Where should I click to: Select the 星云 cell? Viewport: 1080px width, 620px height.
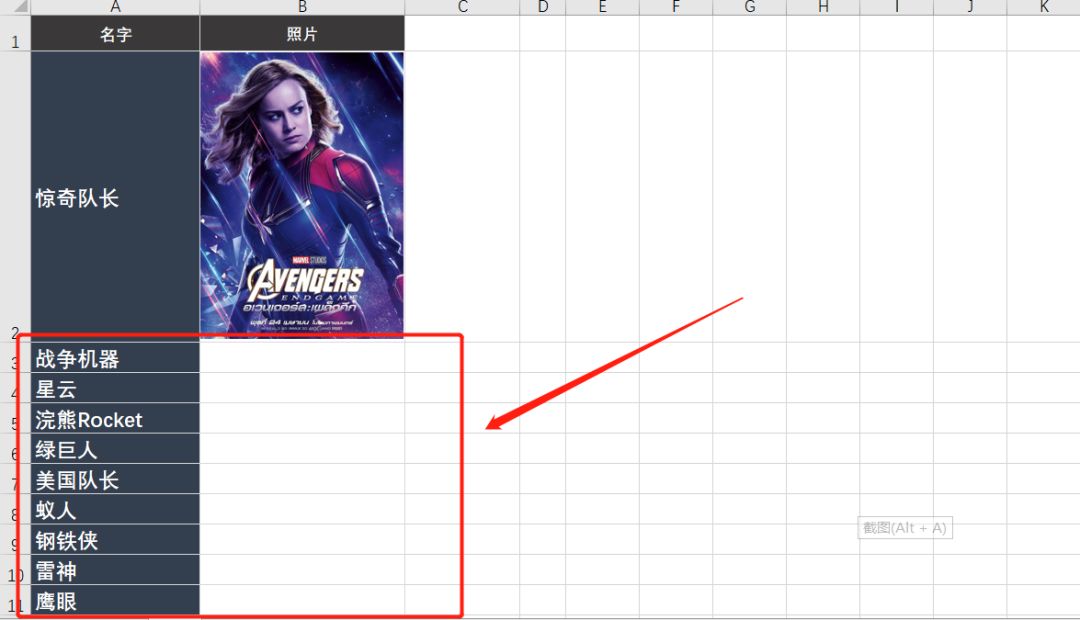[115, 388]
